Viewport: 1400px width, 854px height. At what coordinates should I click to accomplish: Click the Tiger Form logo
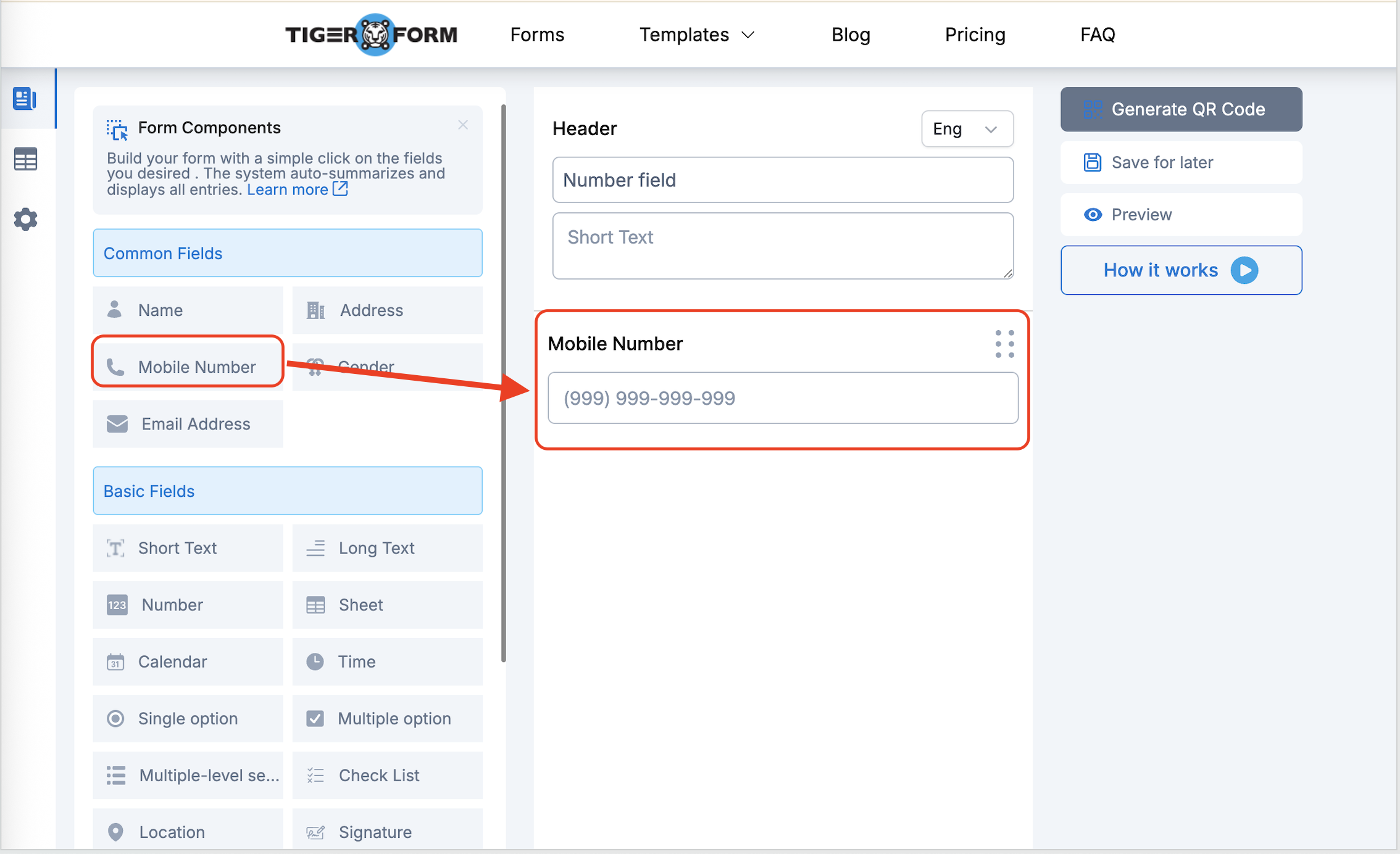371,35
